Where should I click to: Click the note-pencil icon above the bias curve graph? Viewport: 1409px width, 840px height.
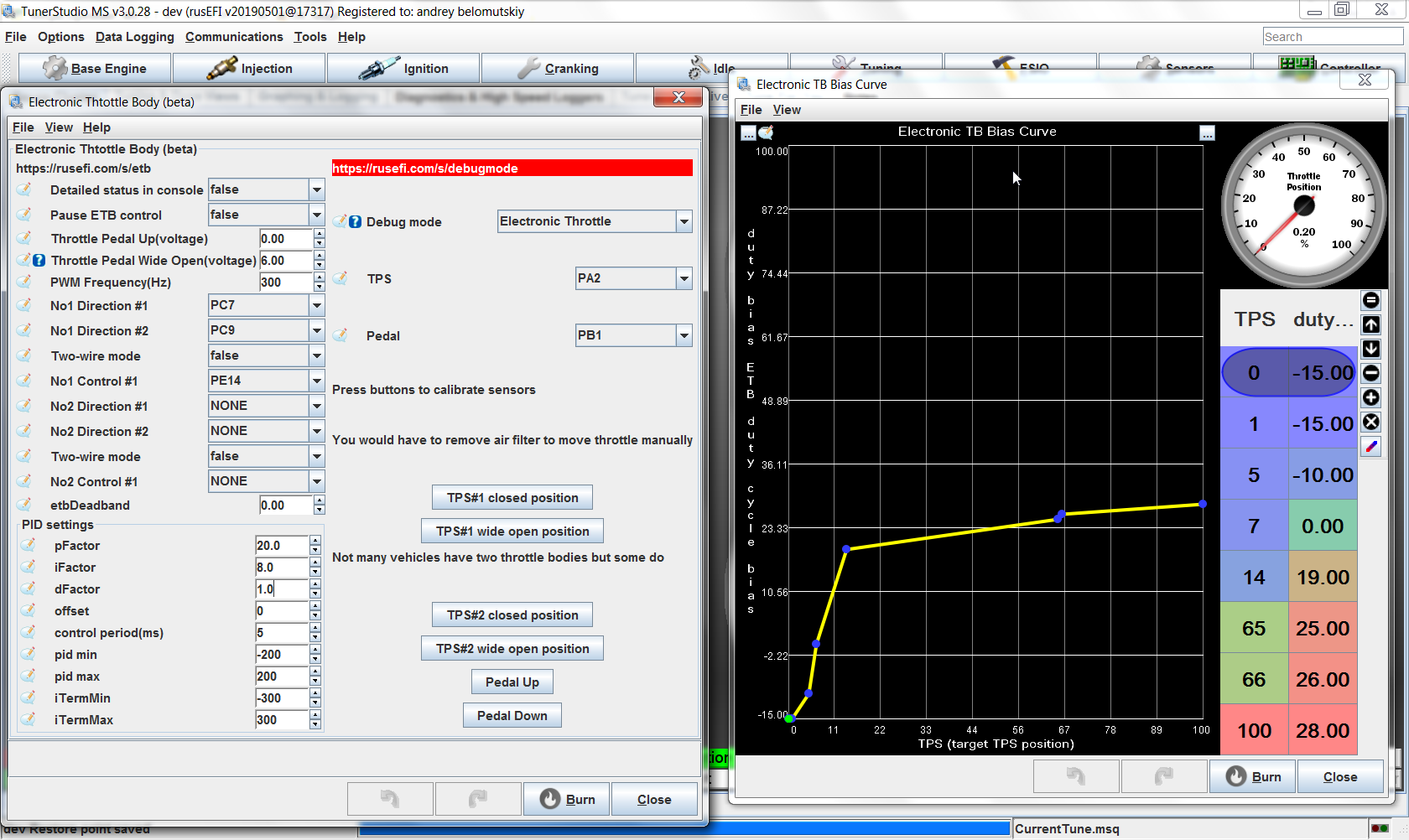(x=766, y=132)
